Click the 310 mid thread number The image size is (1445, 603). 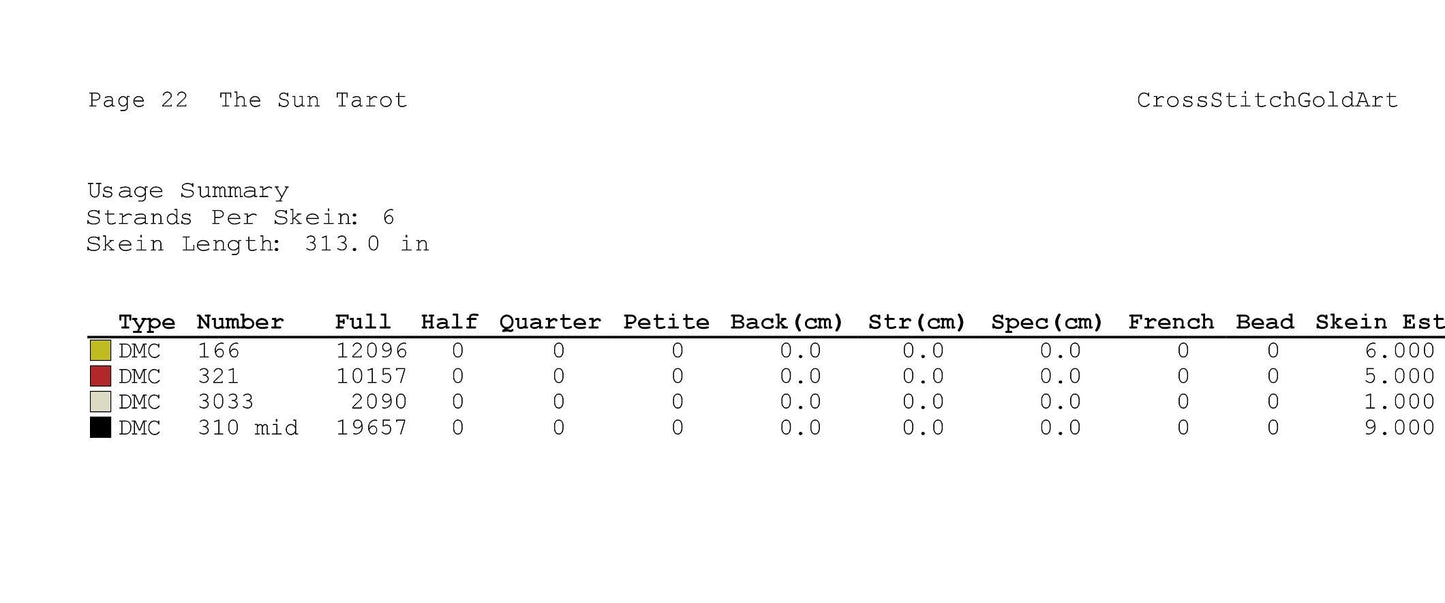[x=247, y=428]
